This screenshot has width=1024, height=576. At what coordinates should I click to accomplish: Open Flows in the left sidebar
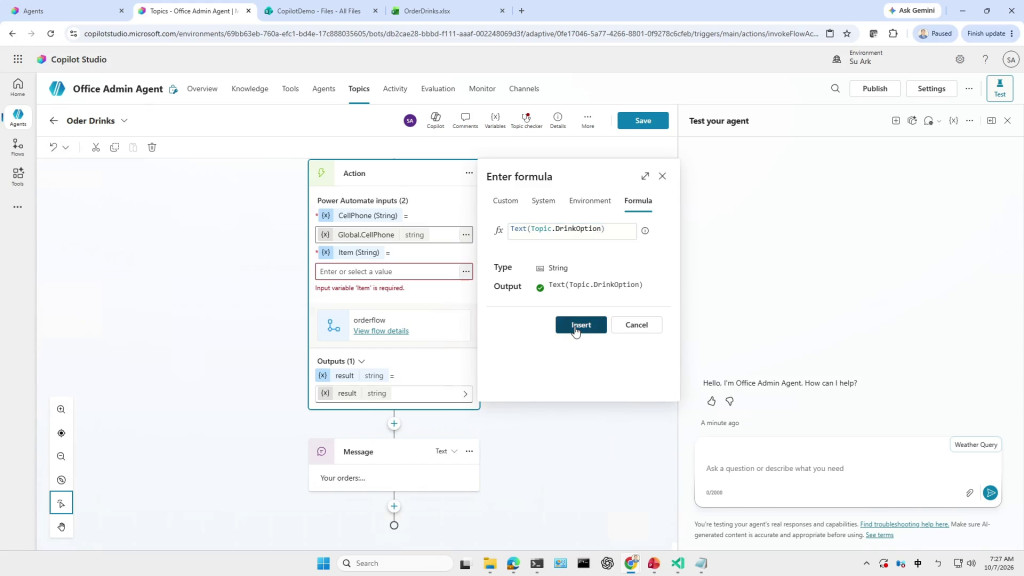click(18, 148)
